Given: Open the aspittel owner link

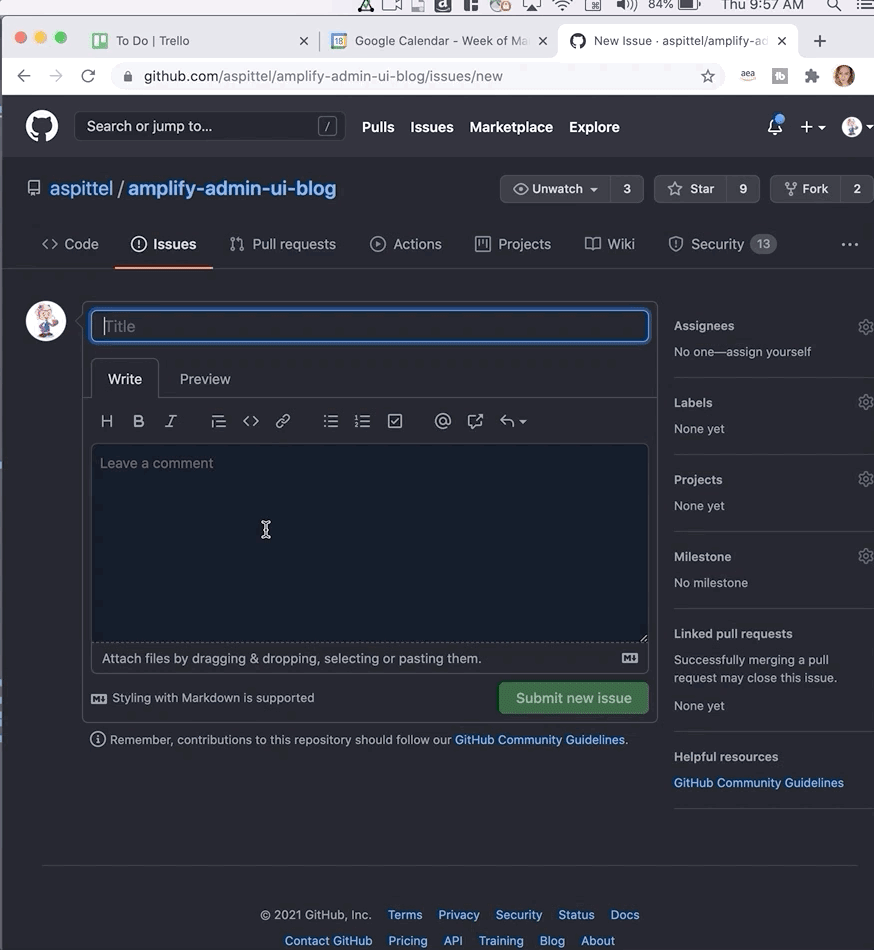Looking at the screenshot, I should (x=81, y=188).
